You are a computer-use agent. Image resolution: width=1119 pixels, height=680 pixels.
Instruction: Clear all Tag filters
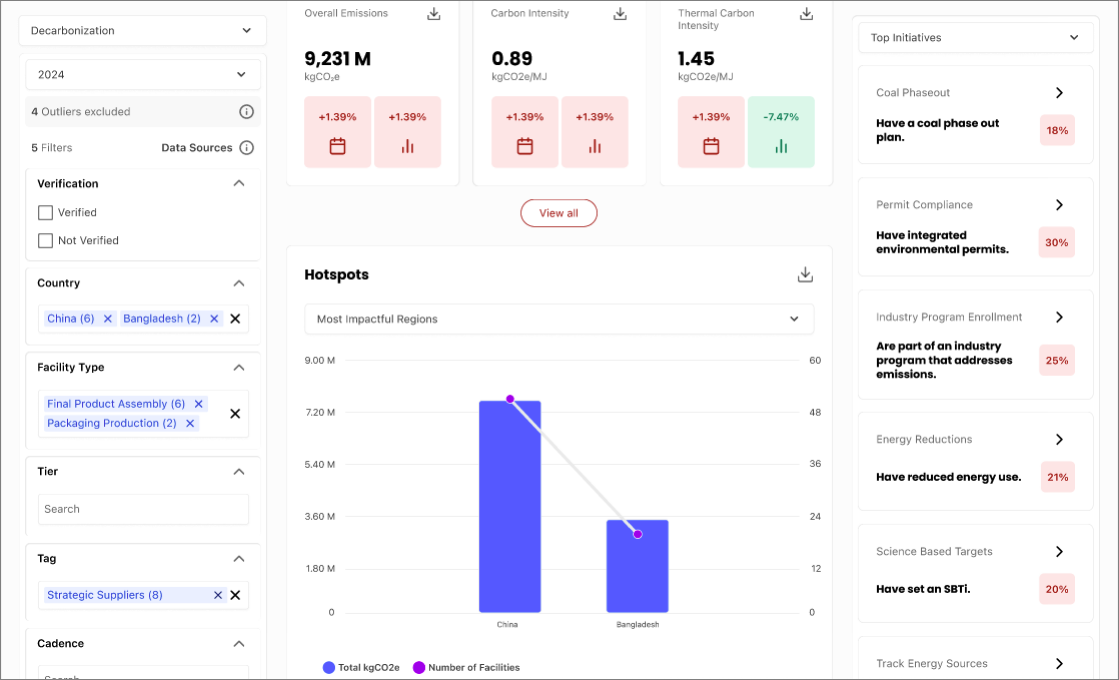click(236, 595)
